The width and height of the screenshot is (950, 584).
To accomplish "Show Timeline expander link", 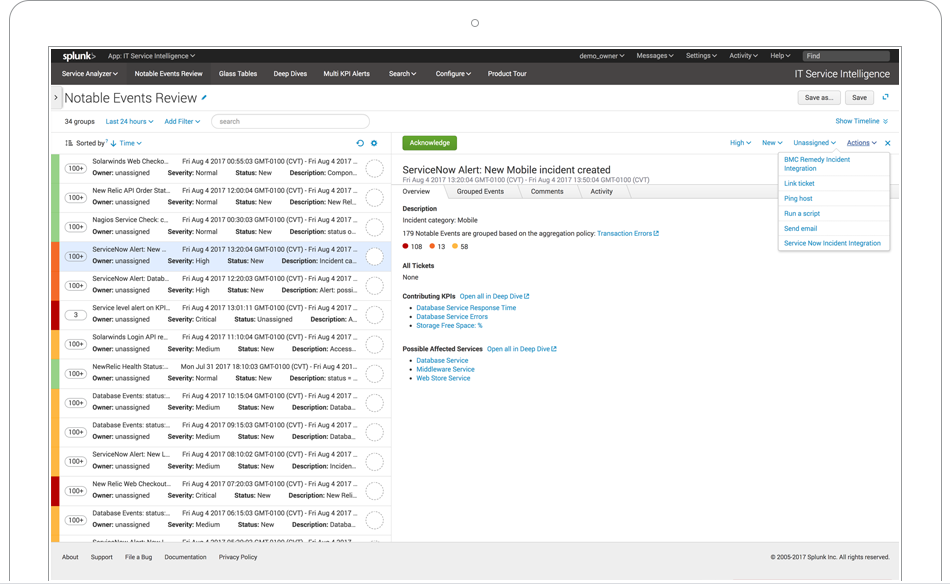I will coord(862,121).
